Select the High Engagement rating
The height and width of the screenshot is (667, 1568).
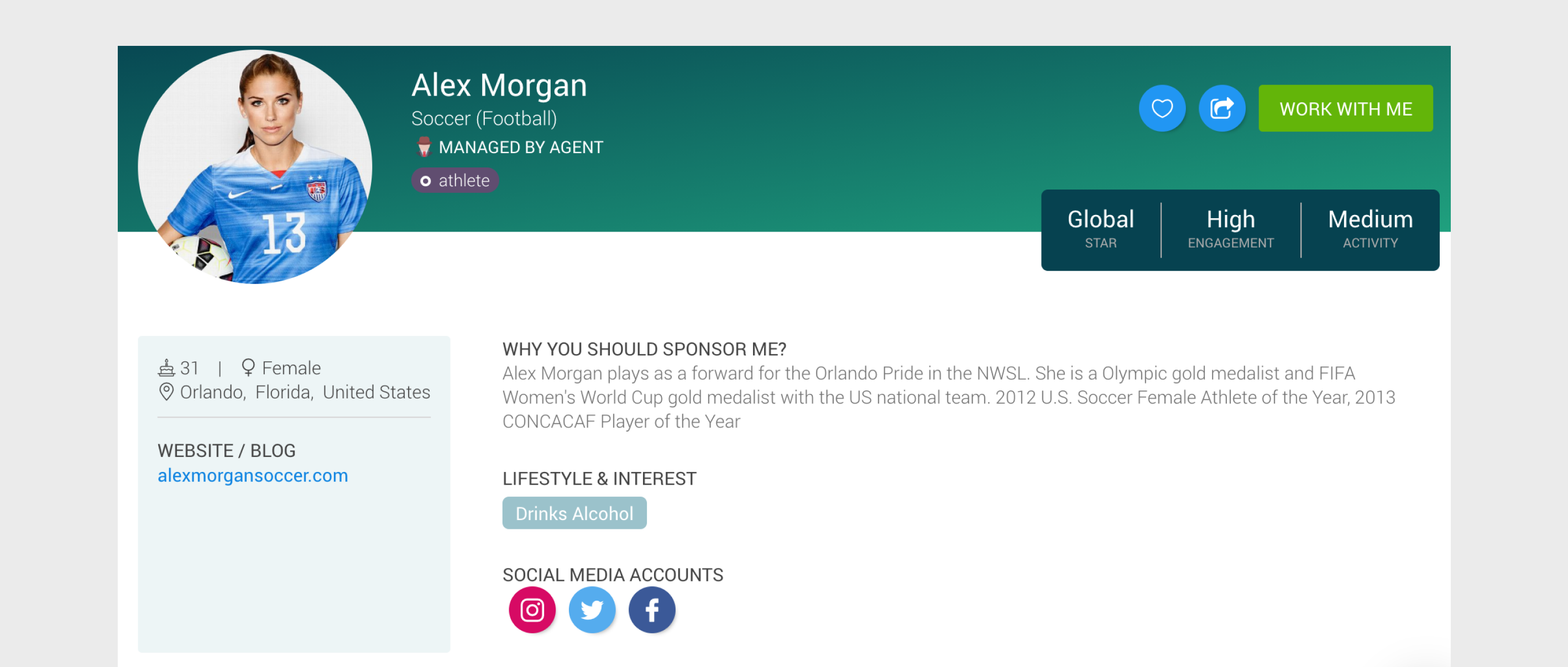[1230, 229]
